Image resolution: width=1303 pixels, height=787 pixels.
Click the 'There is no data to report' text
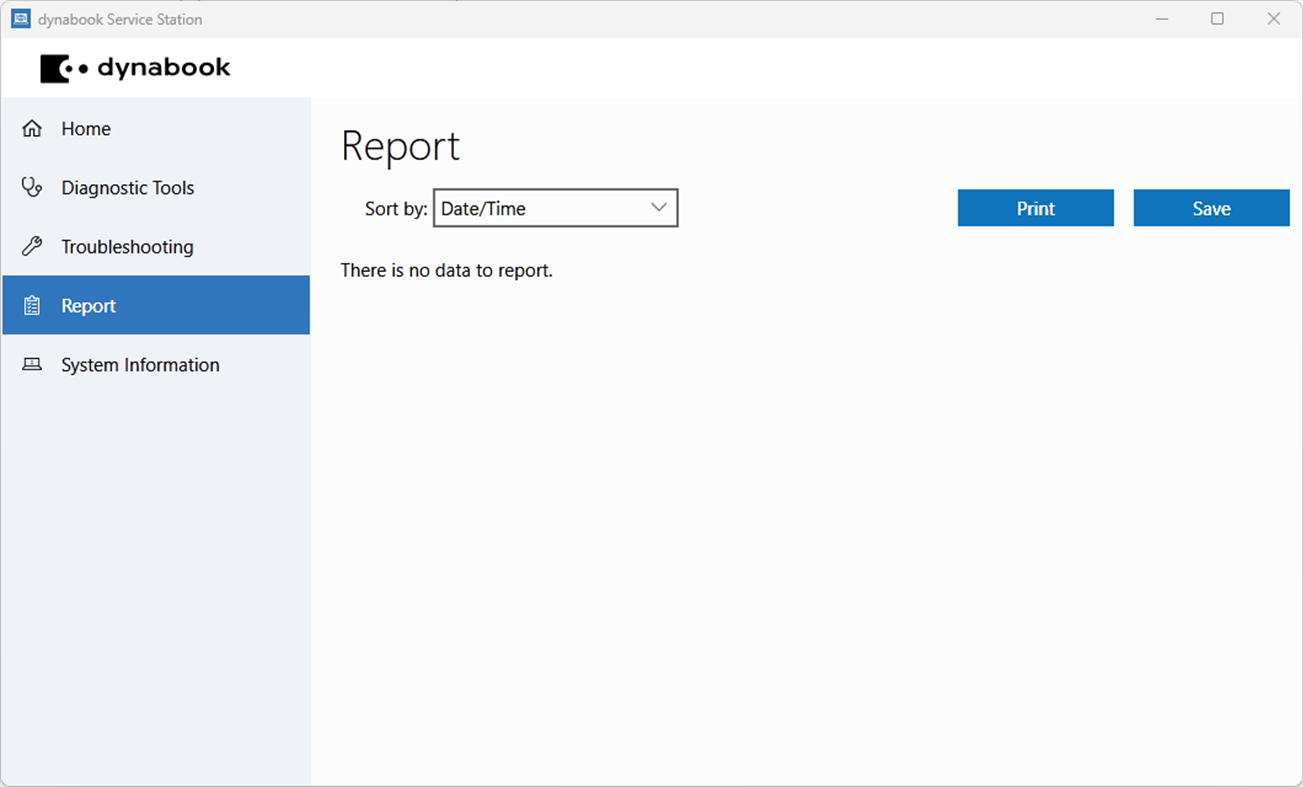(x=447, y=270)
